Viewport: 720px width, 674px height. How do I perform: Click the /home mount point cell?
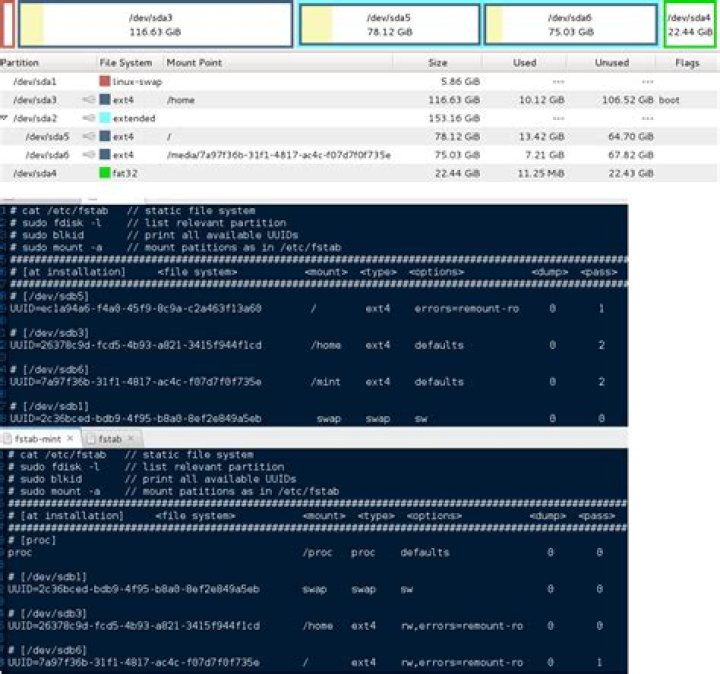tap(180, 100)
